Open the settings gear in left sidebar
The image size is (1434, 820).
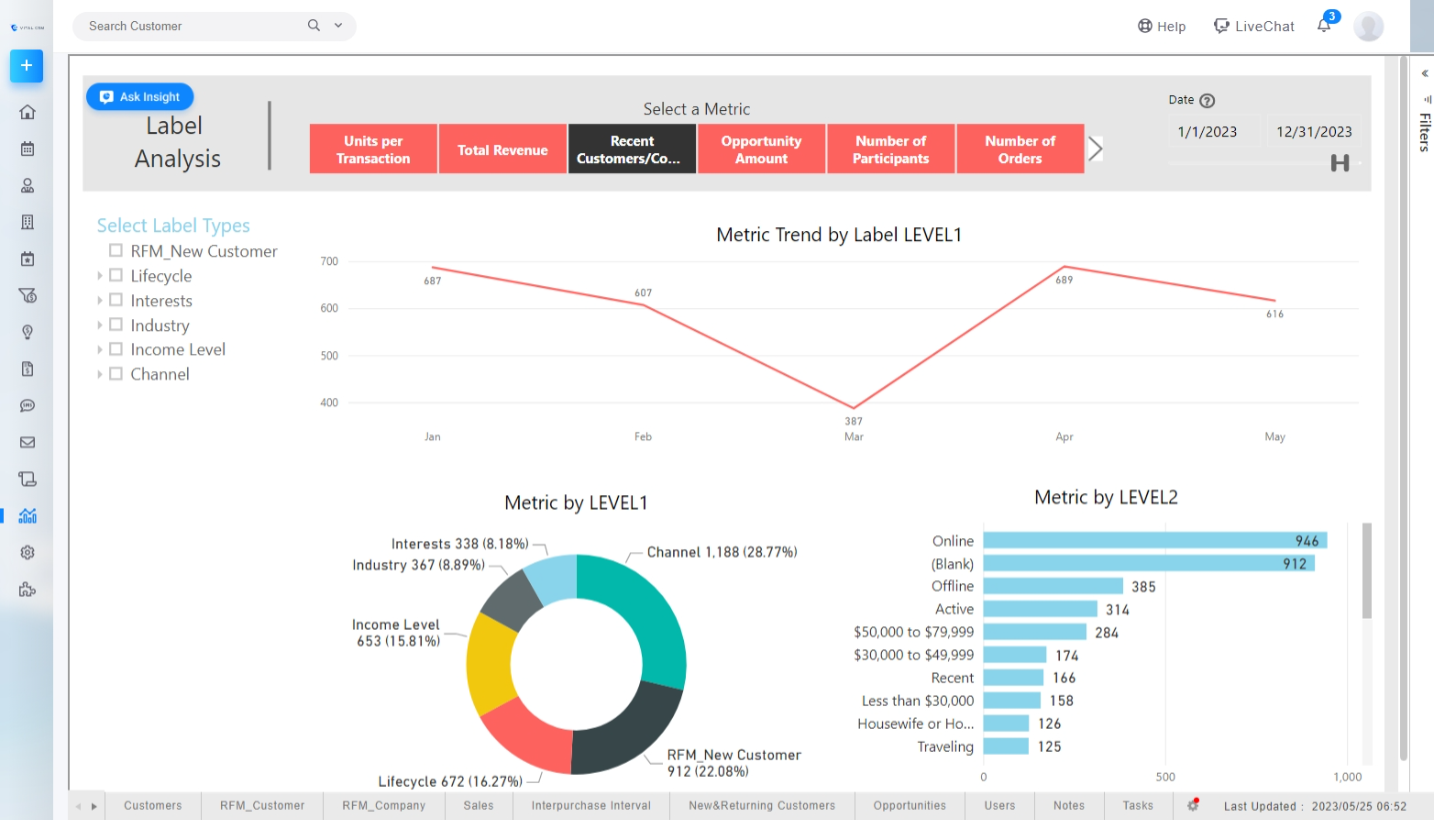[27, 553]
